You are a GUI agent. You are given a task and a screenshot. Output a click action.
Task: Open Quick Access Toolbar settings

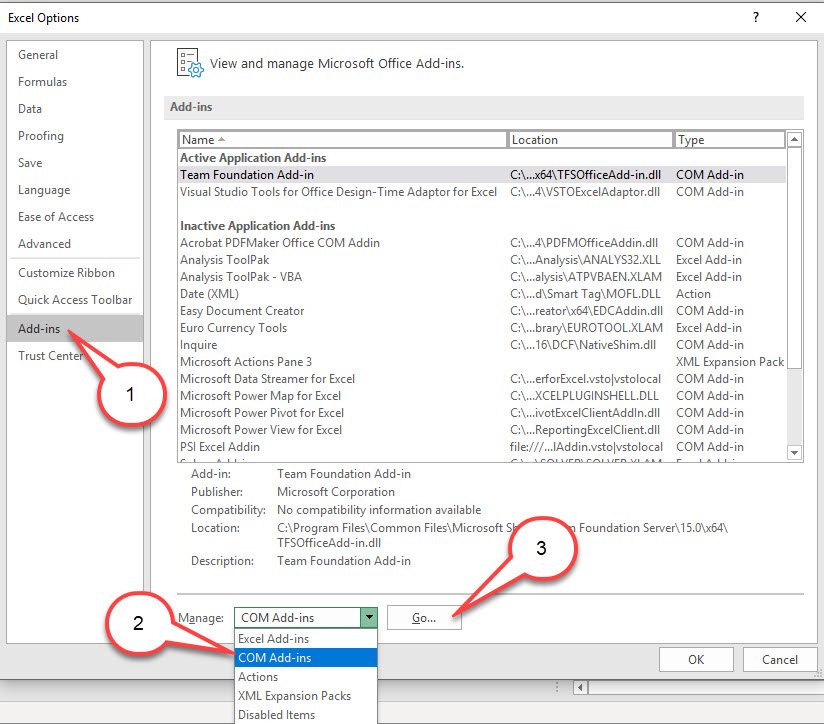[75, 300]
